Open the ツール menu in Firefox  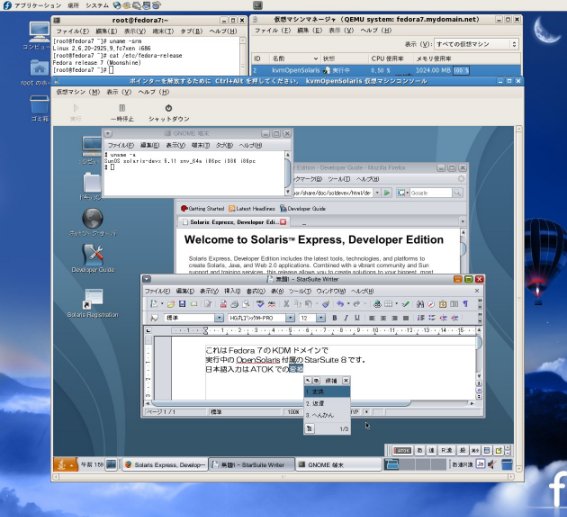[x=339, y=179]
